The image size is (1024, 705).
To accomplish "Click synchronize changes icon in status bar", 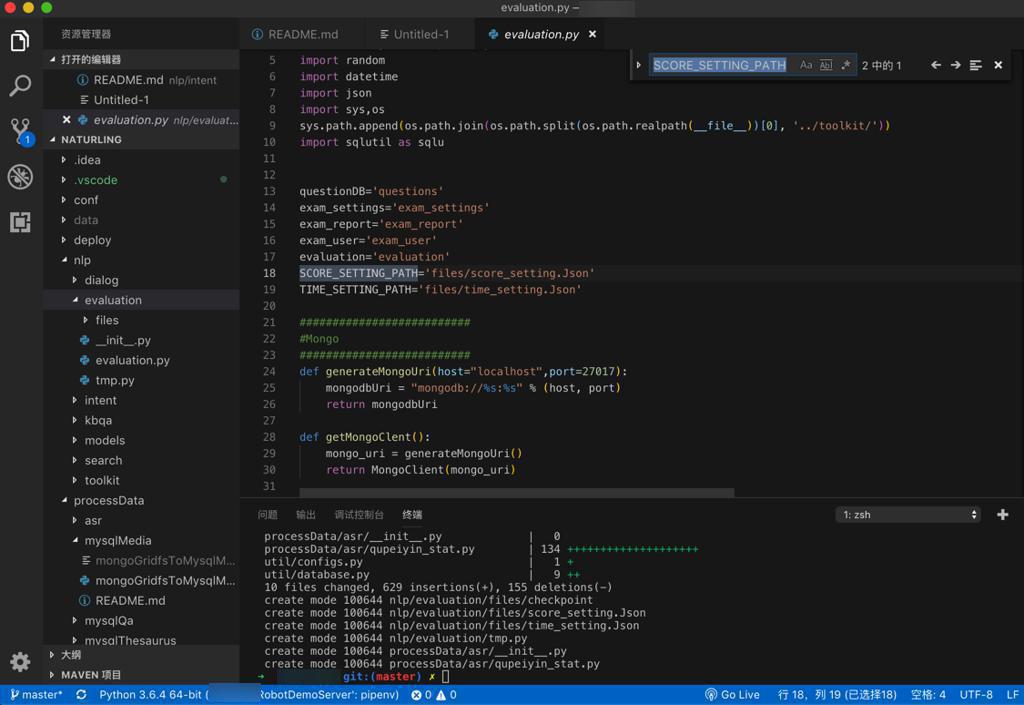I will (x=81, y=695).
